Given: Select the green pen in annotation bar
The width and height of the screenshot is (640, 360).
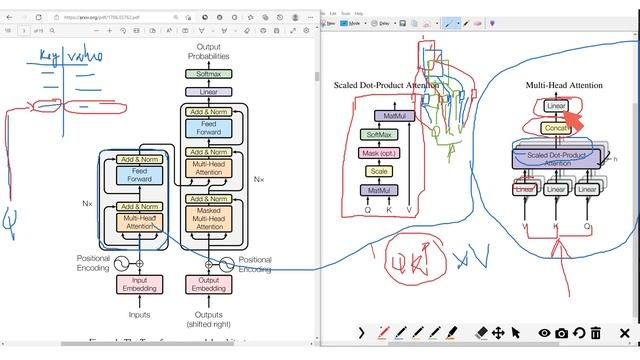Looking at the screenshot, I should pos(434,333).
